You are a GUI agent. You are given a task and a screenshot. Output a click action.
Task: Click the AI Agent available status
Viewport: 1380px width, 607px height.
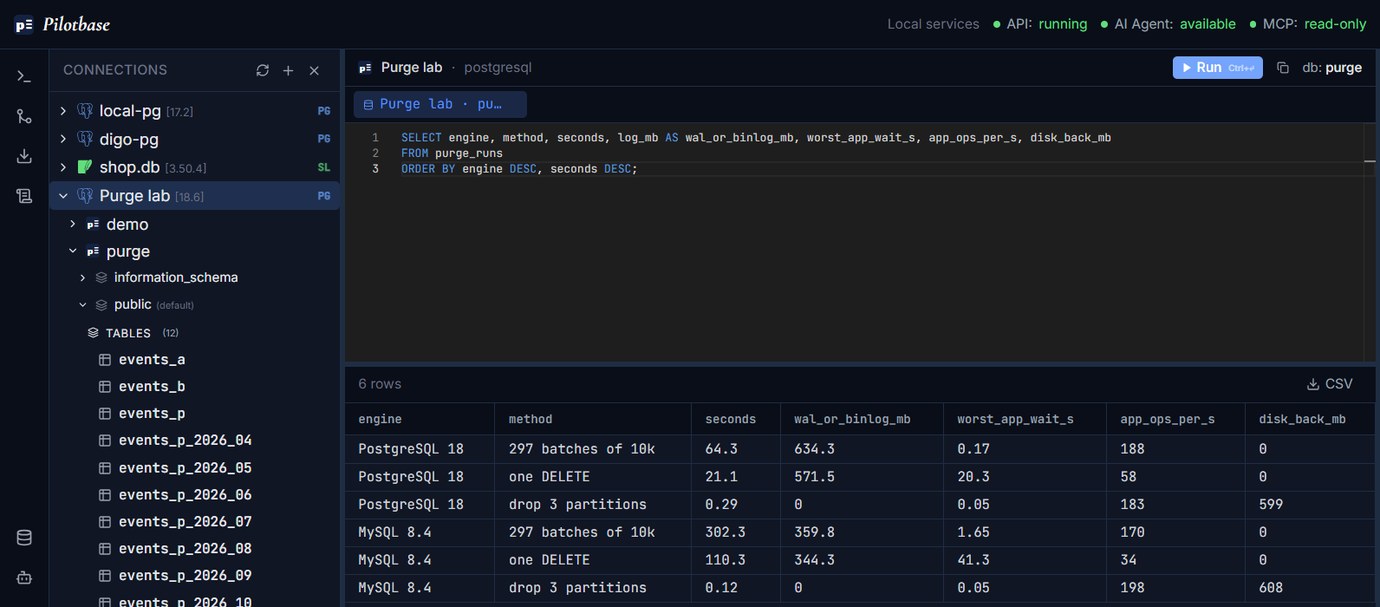(1168, 24)
